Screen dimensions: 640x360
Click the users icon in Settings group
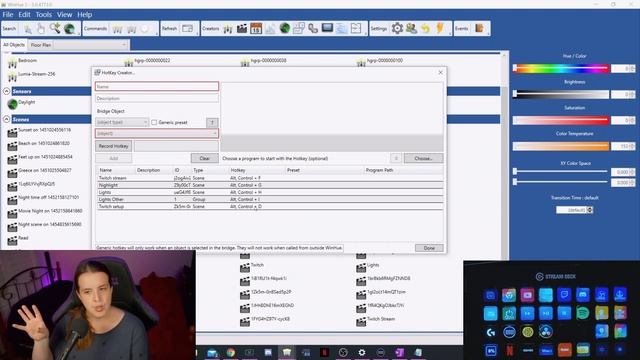pyautogui.click(x=411, y=29)
